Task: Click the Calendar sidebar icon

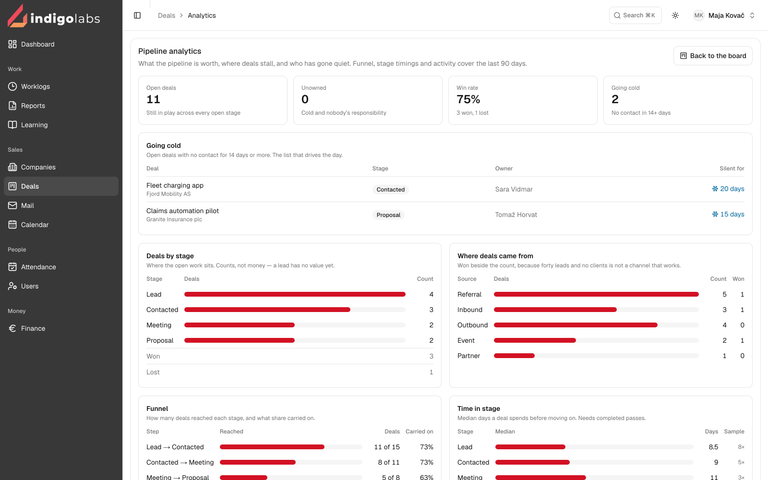Action: click(12, 224)
